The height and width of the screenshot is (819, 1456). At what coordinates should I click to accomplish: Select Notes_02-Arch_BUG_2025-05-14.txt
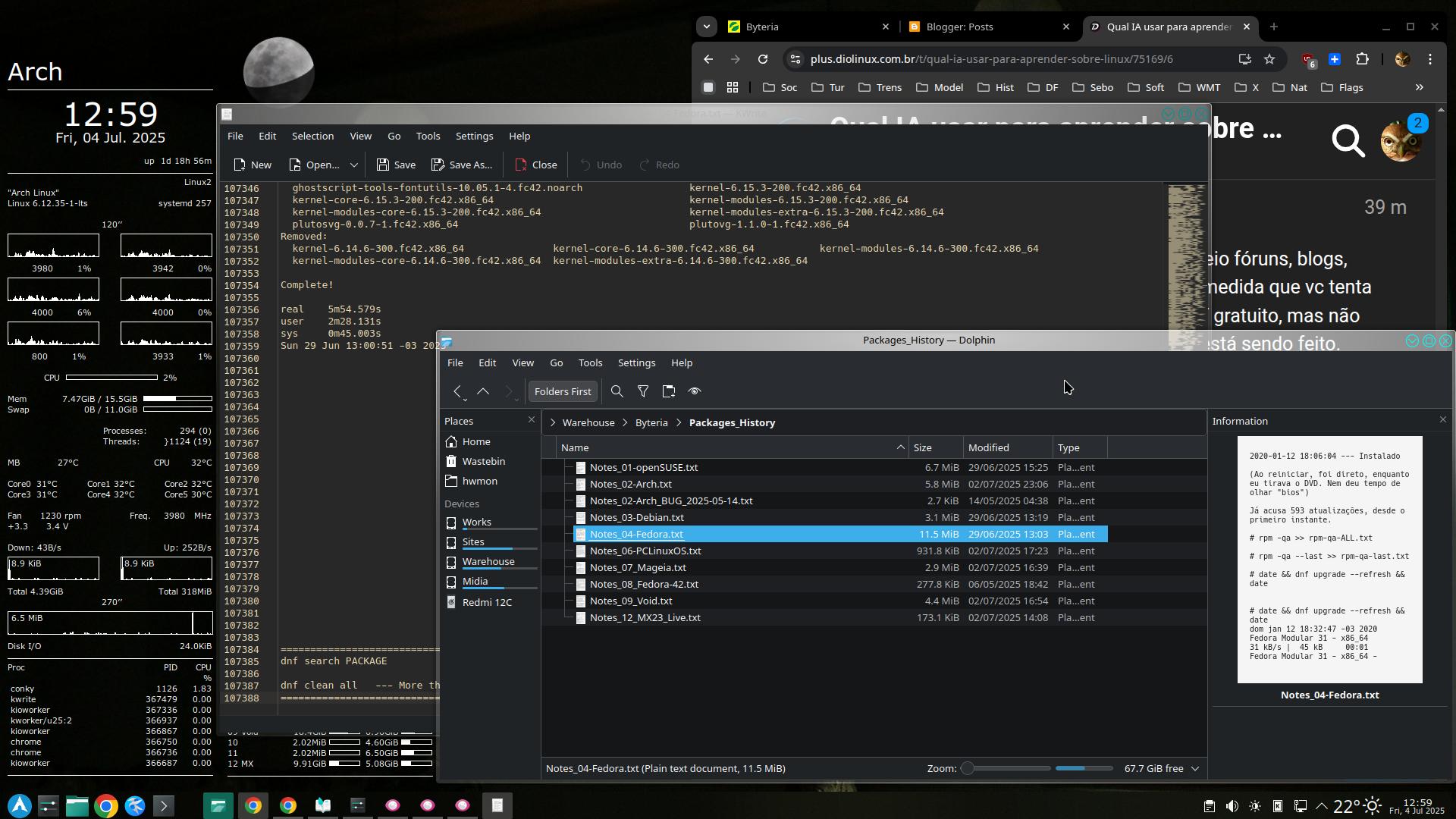click(x=671, y=500)
